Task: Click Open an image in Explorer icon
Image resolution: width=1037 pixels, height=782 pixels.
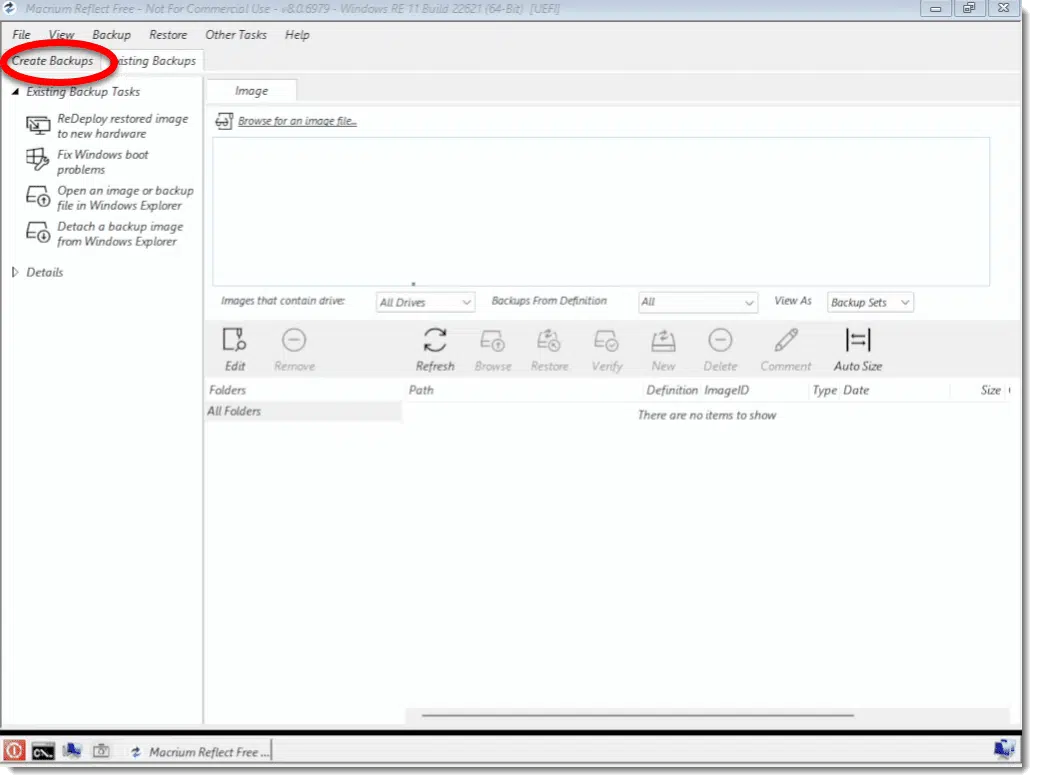Action: (x=38, y=196)
